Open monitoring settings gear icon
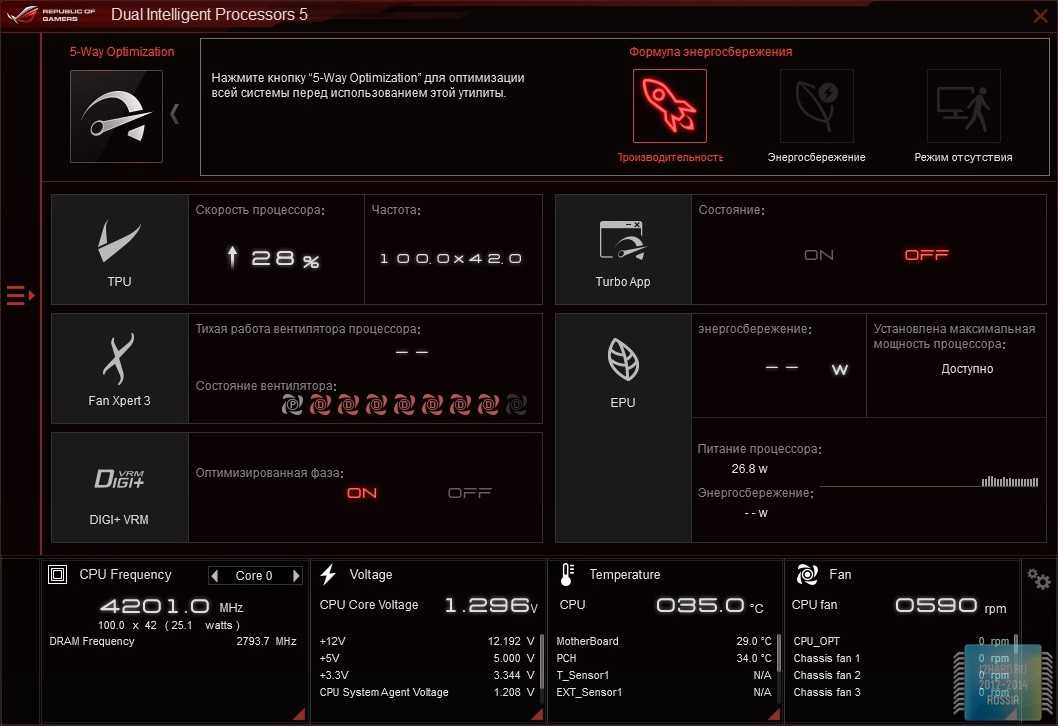Screen dimensions: 1058x726 [1039, 579]
